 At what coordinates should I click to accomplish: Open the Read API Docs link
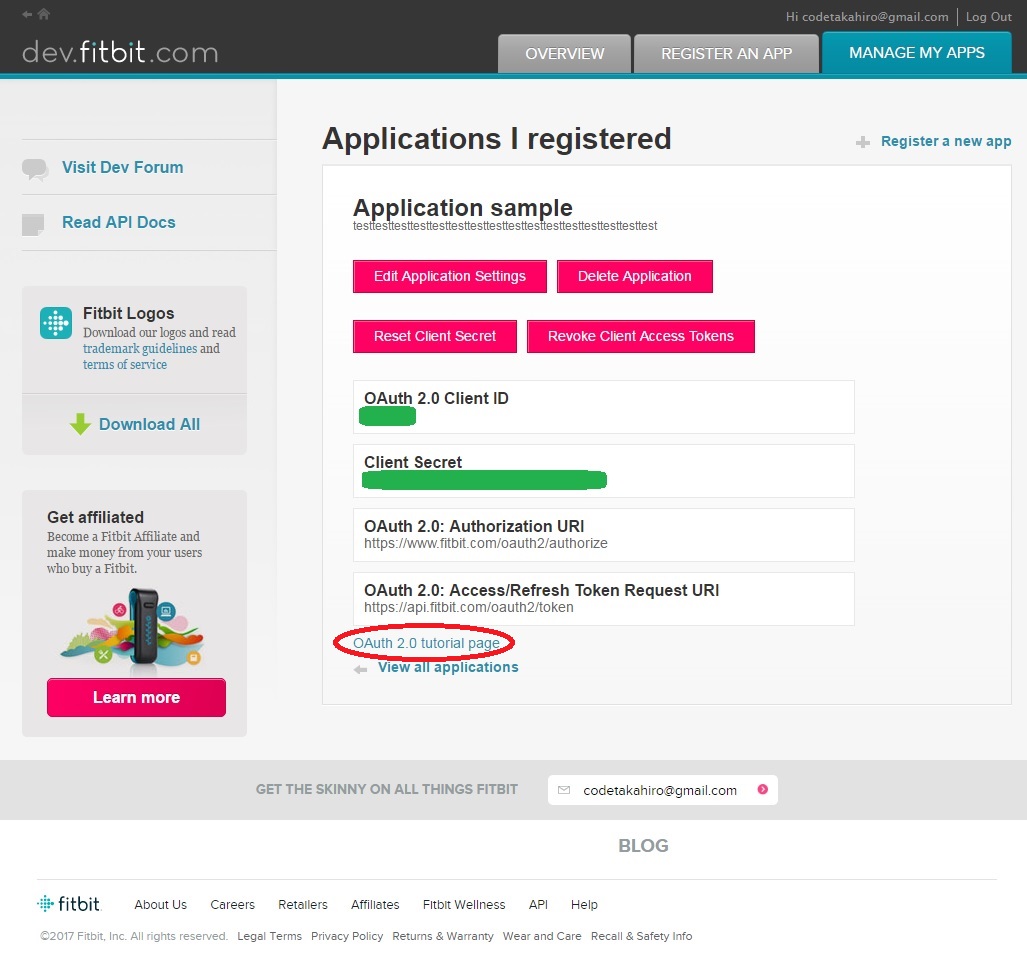(x=119, y=223)
